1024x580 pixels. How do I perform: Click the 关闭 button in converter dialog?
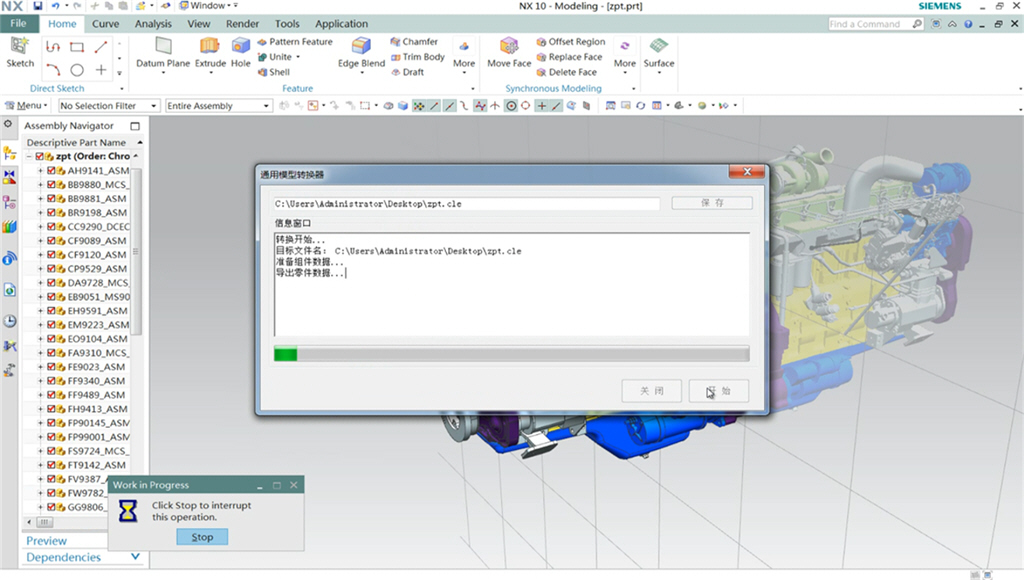click(x=652, y=391)
